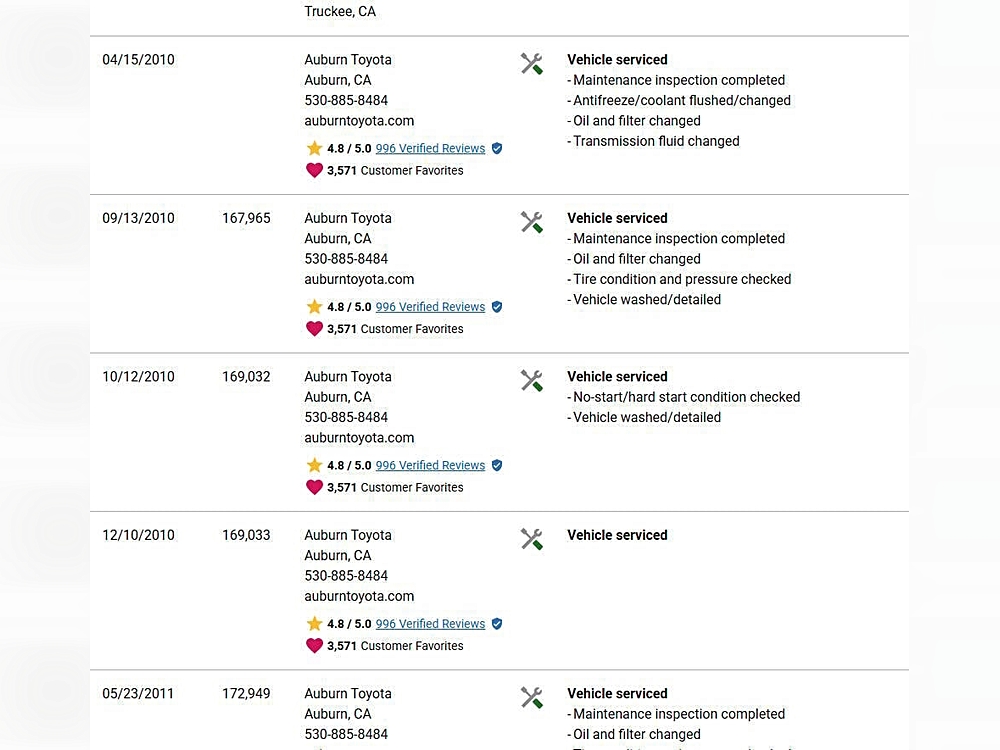Open 996 Verified Reviews link for 10/12/2010

pyautogui.click(x=430, y=466)
